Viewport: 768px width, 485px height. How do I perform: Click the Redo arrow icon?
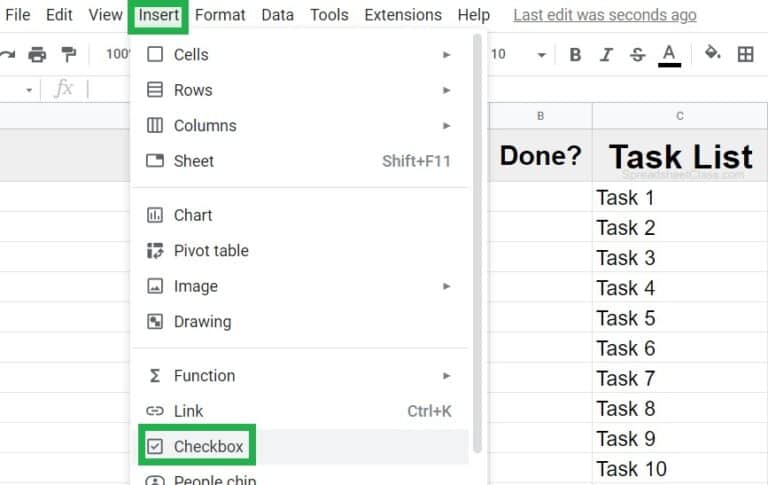(x=7, y=54)
